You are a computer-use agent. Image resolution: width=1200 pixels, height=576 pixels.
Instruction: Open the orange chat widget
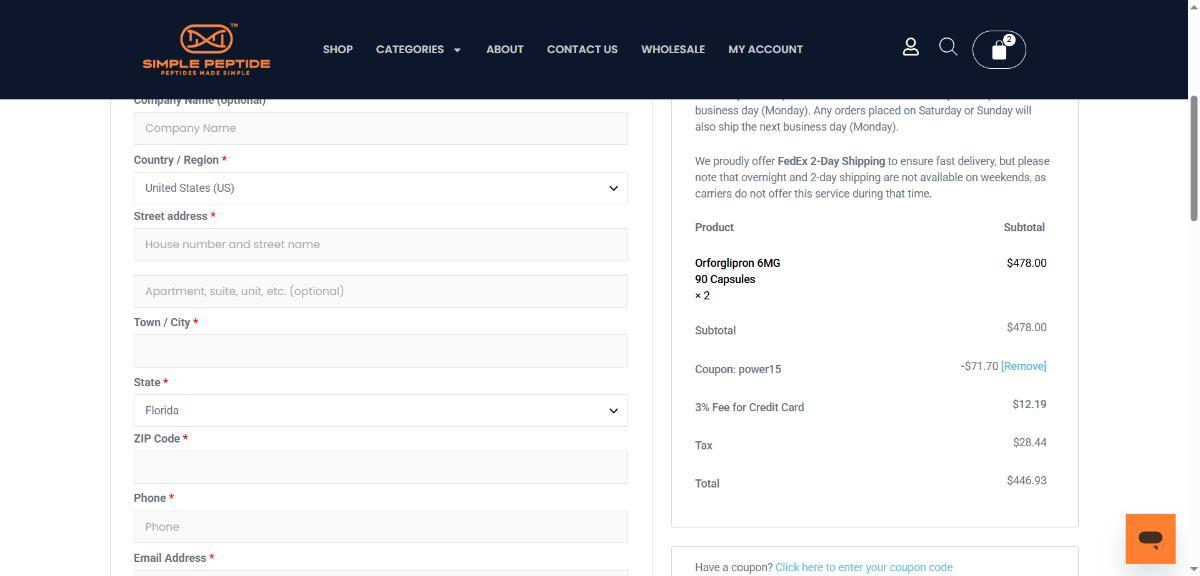tap(1150, 539)
